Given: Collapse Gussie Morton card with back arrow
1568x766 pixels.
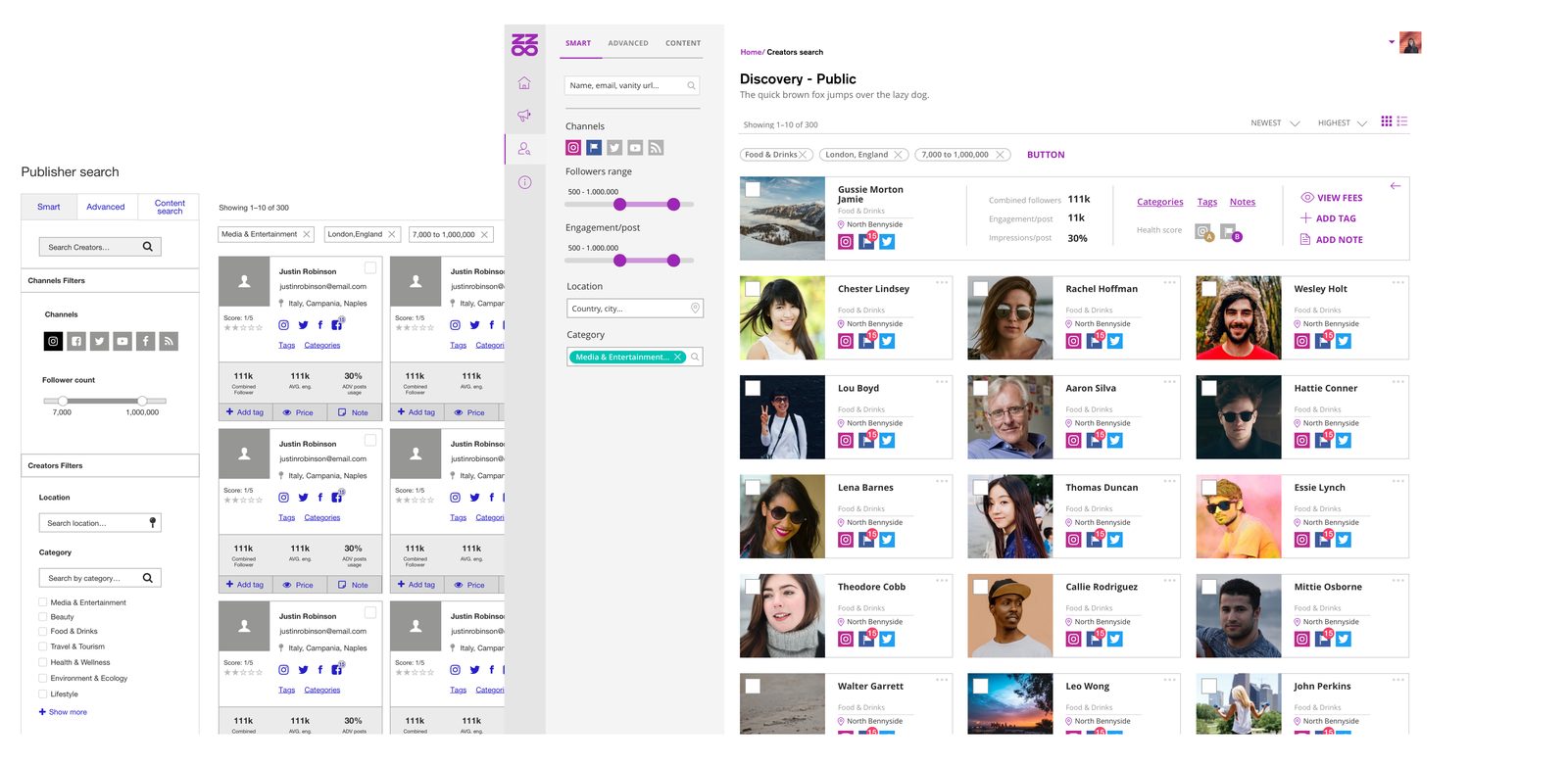Looking at the screenshot, I should [x=1396, y=186].
